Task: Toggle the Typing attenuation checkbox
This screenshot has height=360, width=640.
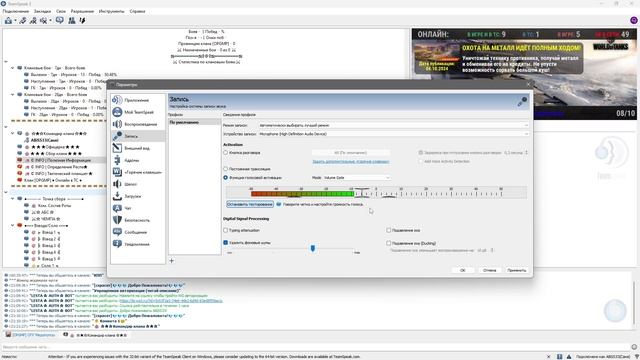Action: pos(225,230)
